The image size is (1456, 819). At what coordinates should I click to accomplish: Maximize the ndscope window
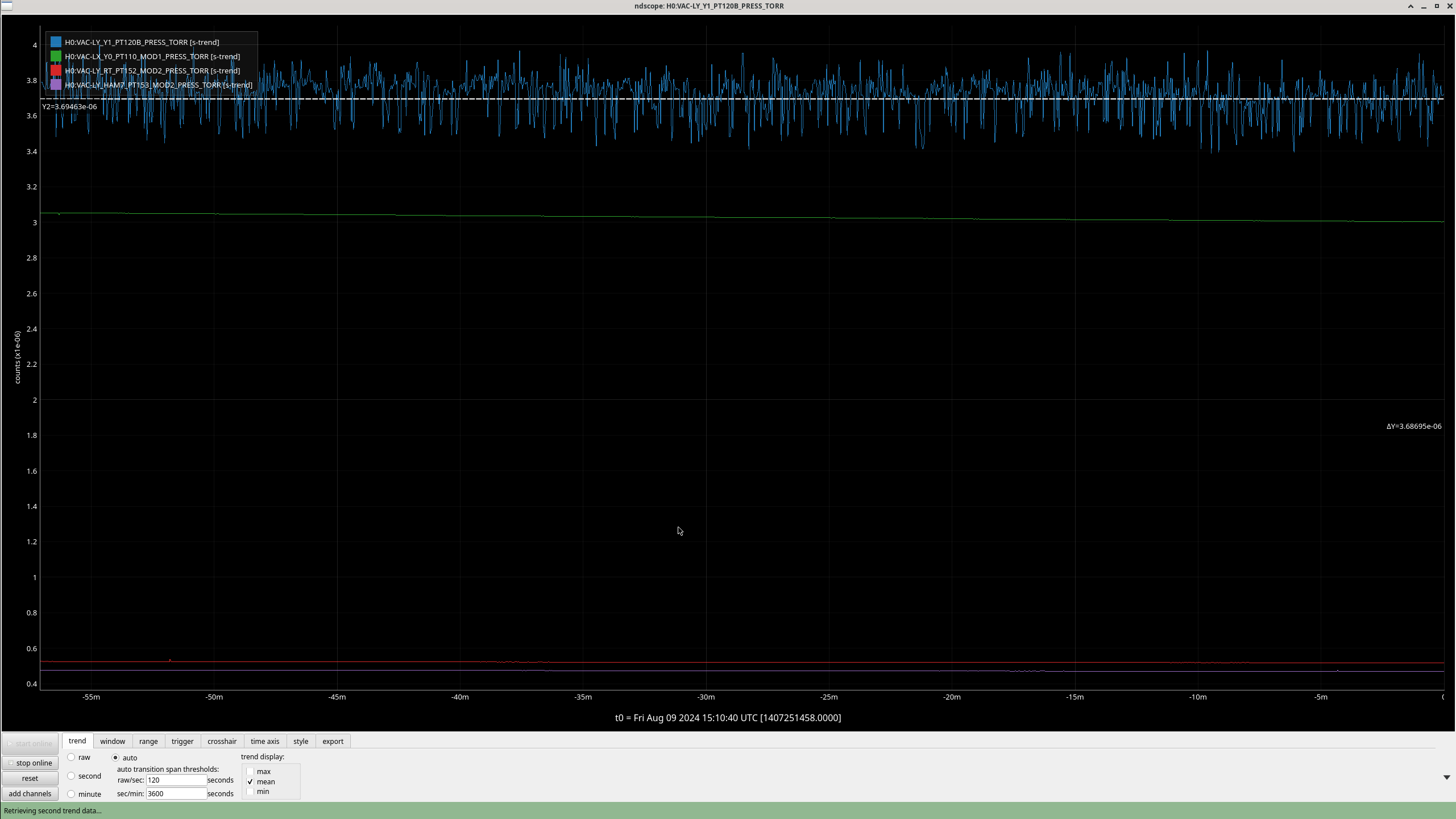click(x=1437, y=6)
